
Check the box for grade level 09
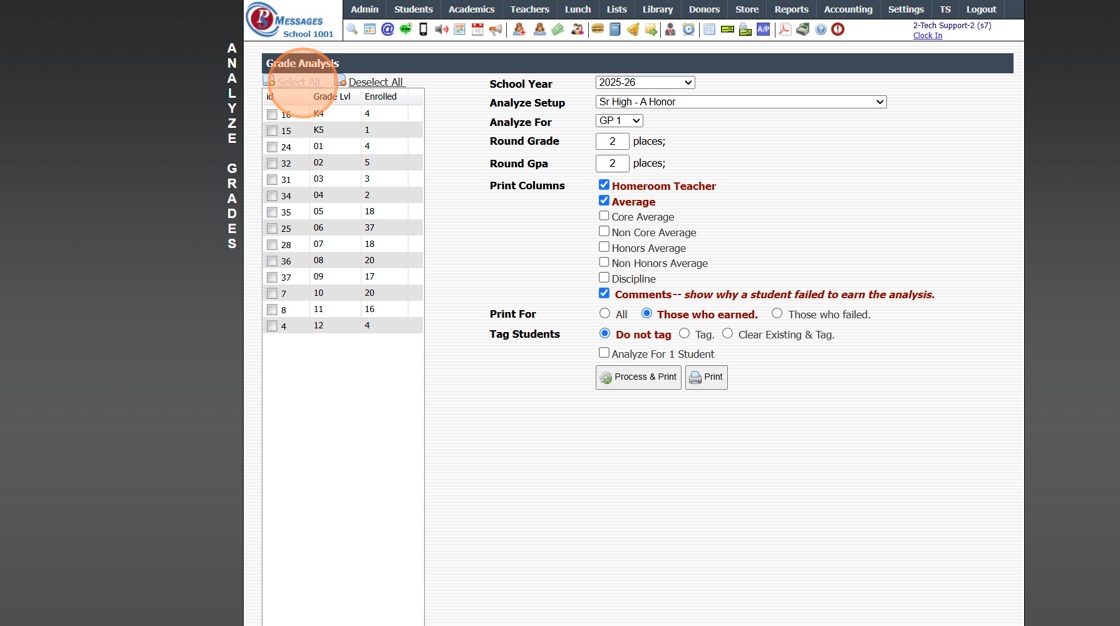272,277
